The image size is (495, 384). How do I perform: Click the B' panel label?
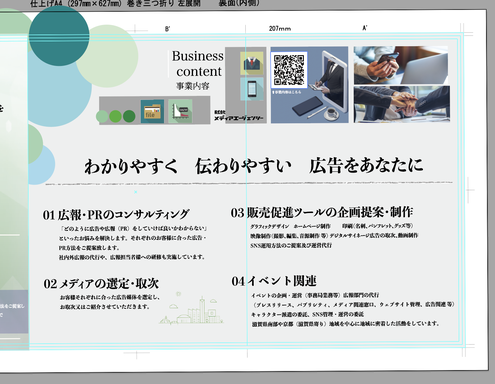(168, 29)
